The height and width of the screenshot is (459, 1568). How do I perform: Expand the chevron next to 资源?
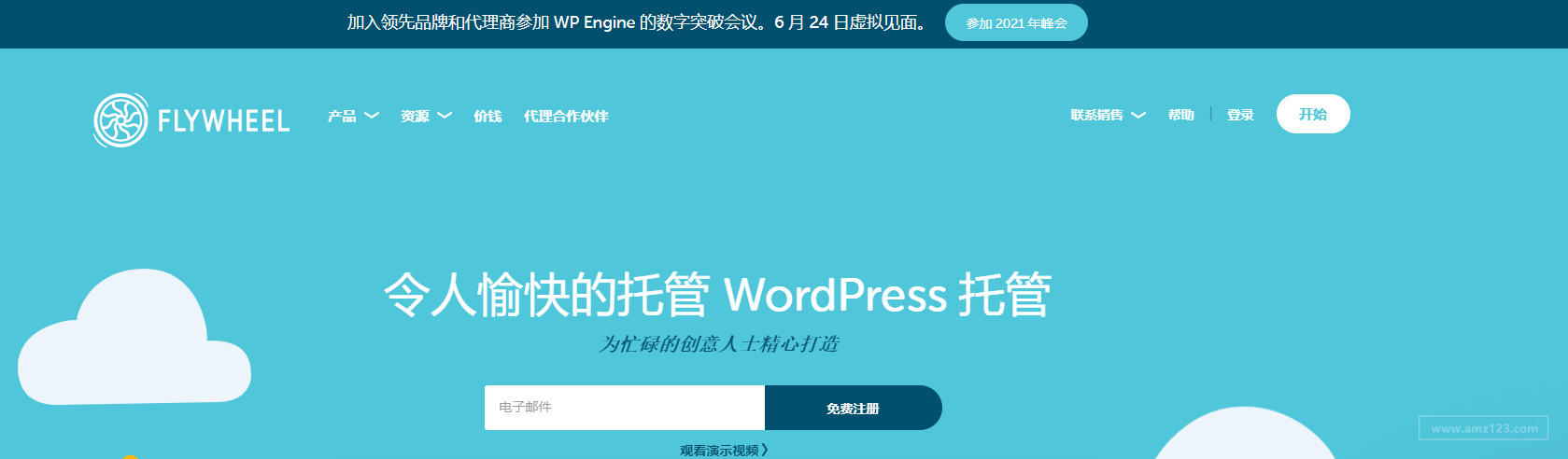(445, 116)
